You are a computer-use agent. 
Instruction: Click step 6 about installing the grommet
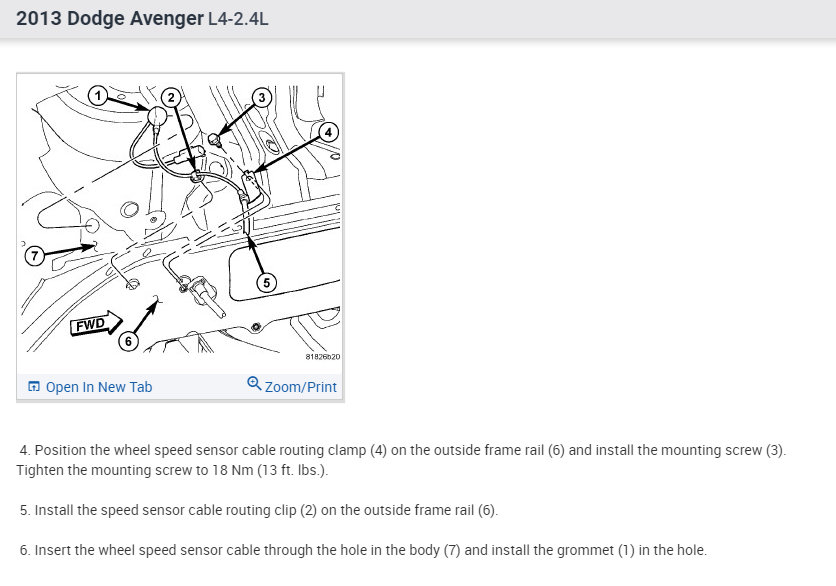pyautogui.click(x=363, y=550)
